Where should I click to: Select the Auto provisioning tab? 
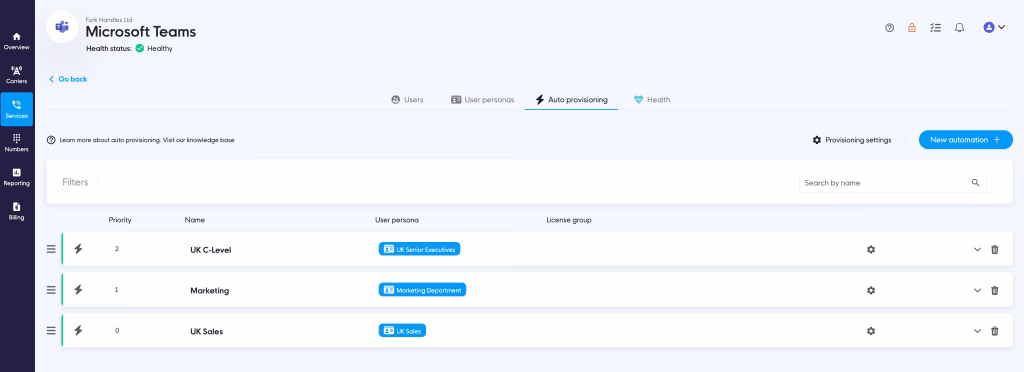(571, 100)
